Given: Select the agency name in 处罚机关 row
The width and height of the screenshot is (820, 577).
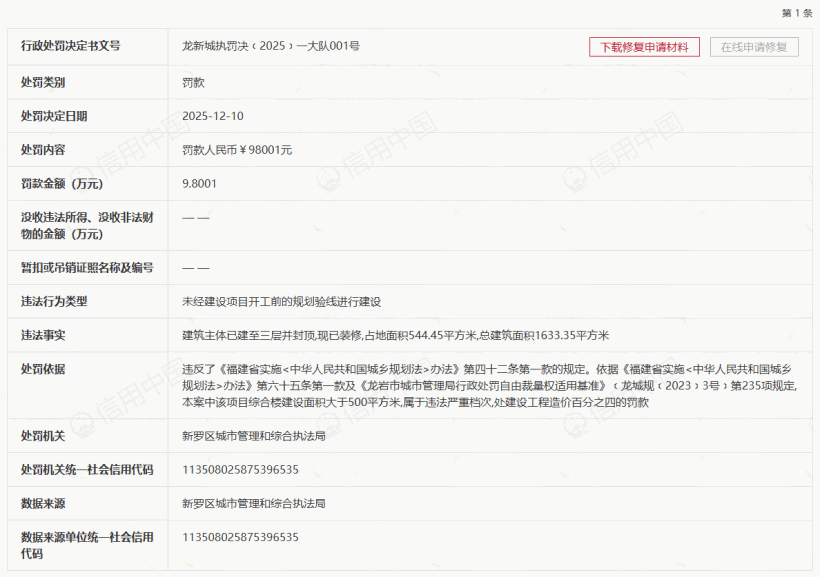Looking at the screenshot, I should coord(253,436).
